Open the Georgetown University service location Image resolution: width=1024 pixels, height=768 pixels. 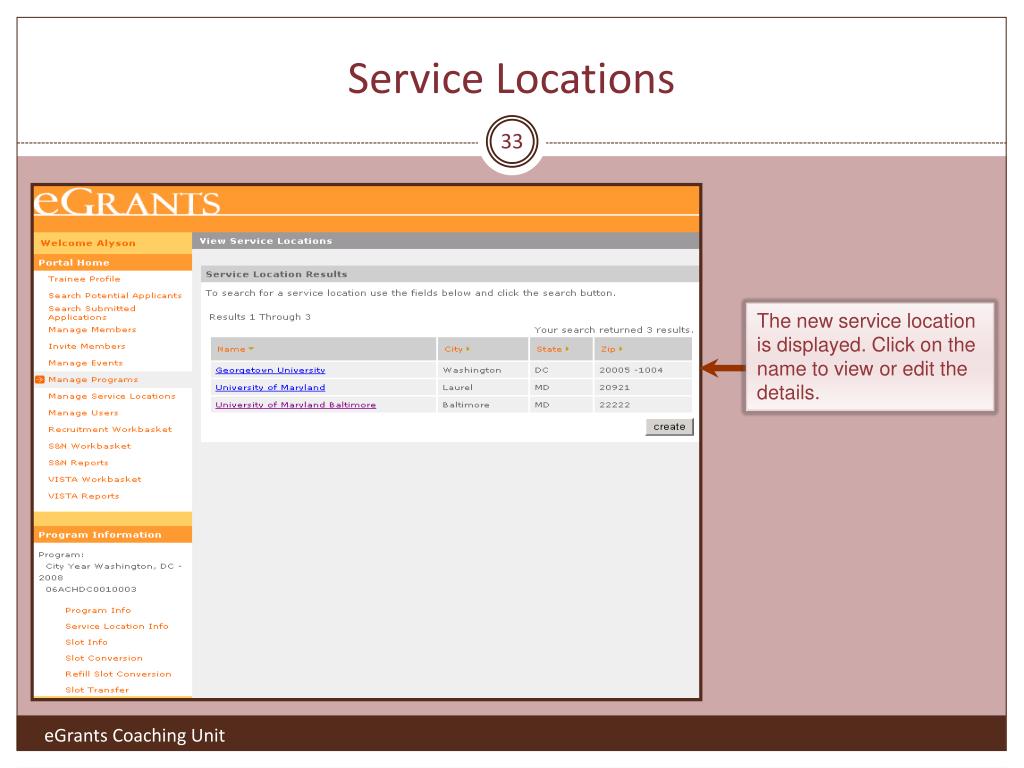pyautogui.click(x=270, y=370)
